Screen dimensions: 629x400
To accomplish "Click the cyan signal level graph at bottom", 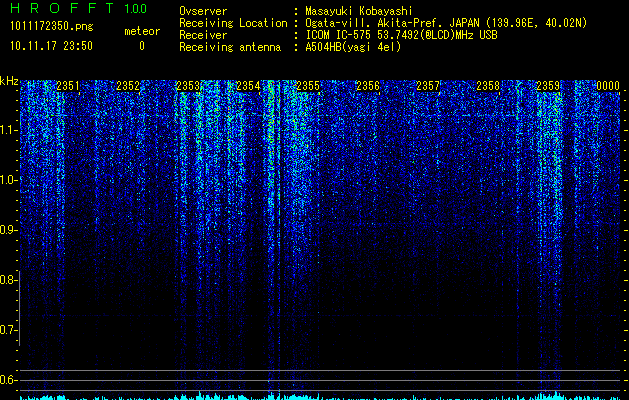I will click(x=320, y=396).
